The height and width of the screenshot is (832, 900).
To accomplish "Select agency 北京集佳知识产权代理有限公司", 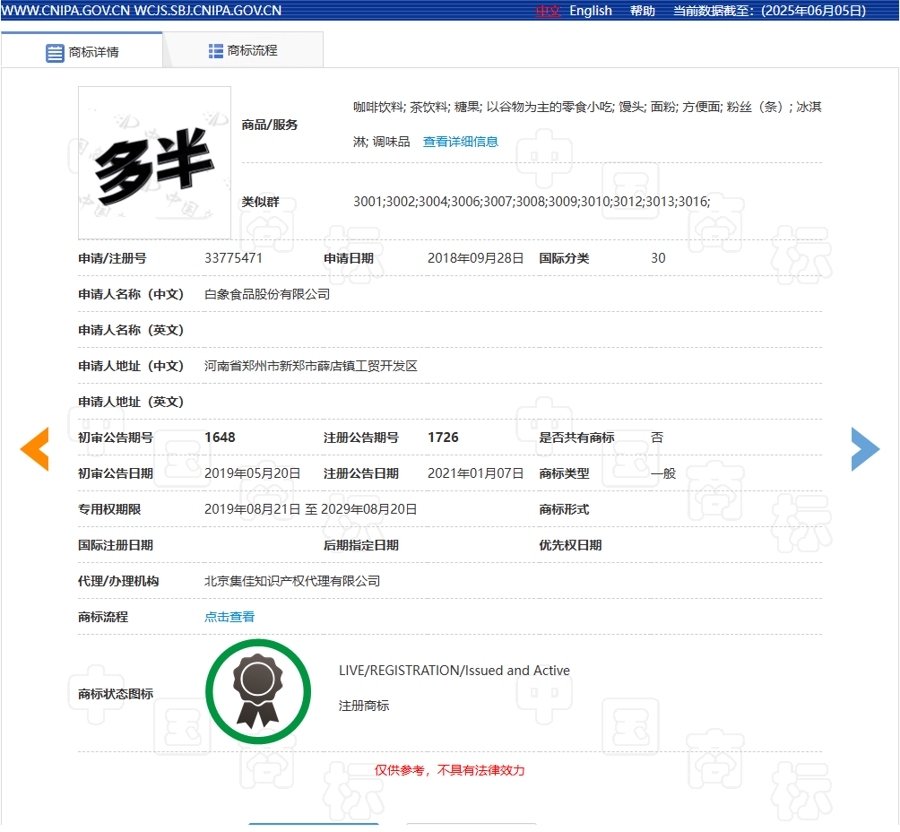I will [292, 581].
